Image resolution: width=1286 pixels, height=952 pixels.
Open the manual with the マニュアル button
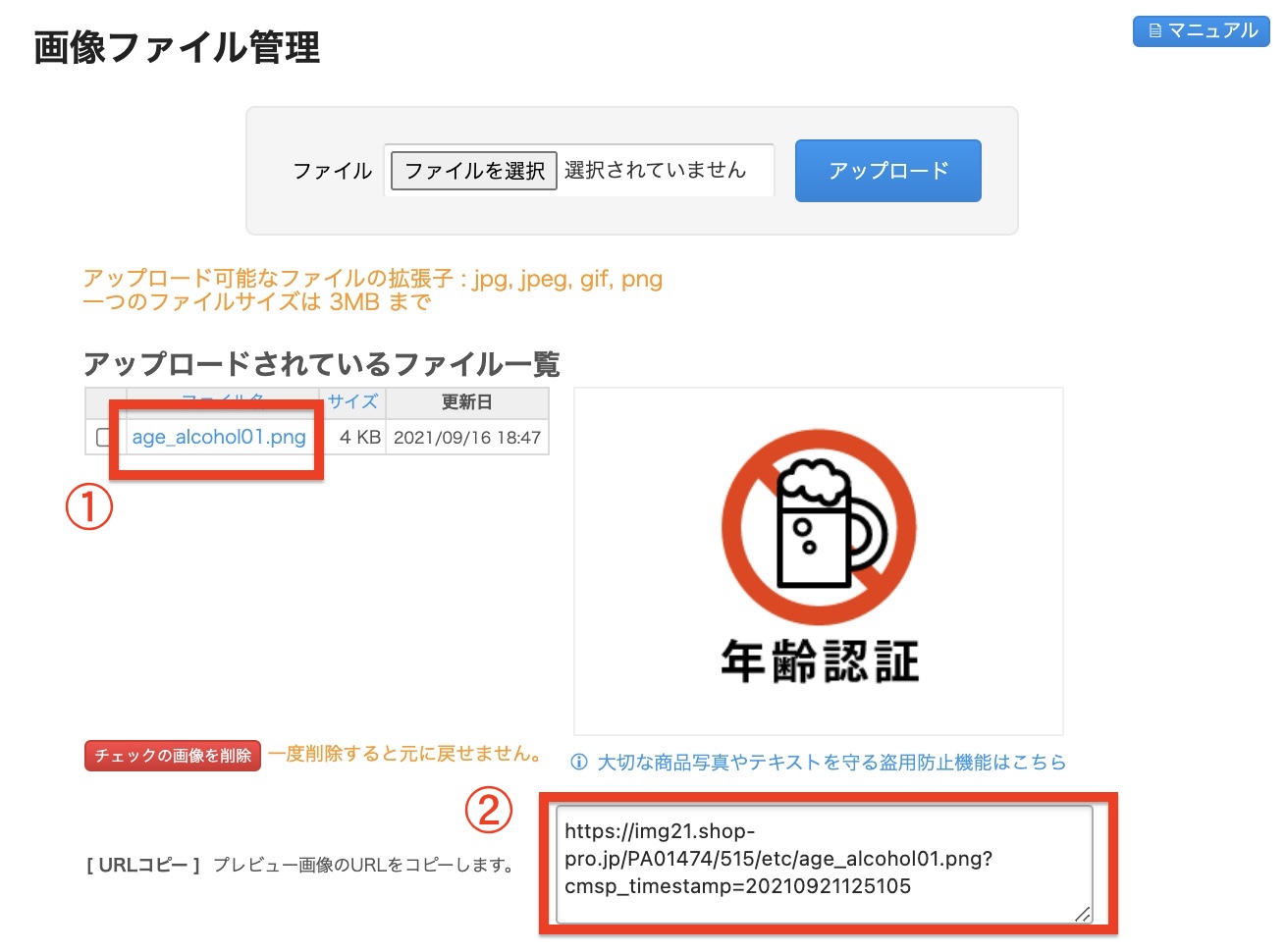click(1202, 30)
